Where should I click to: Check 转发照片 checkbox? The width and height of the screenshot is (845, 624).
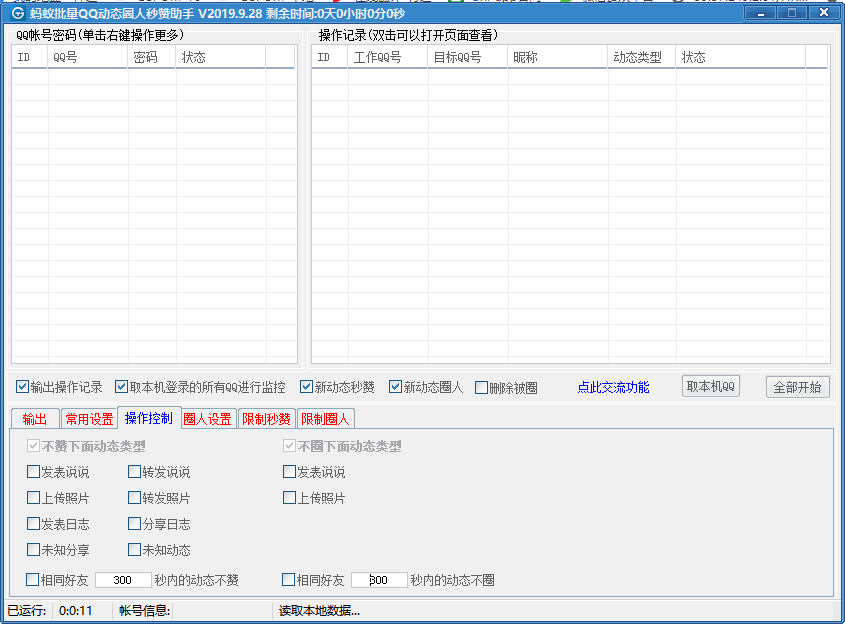tap(134, 498)
